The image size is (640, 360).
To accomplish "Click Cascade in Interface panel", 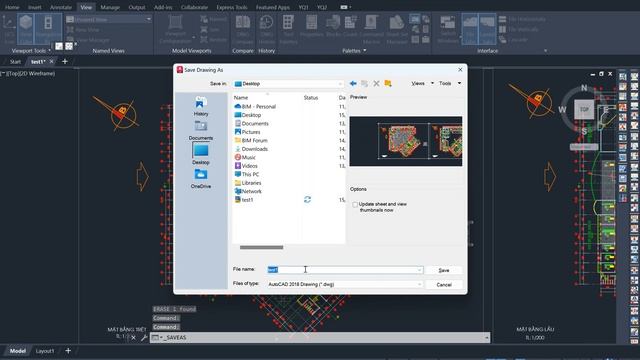I will point(513,40).
